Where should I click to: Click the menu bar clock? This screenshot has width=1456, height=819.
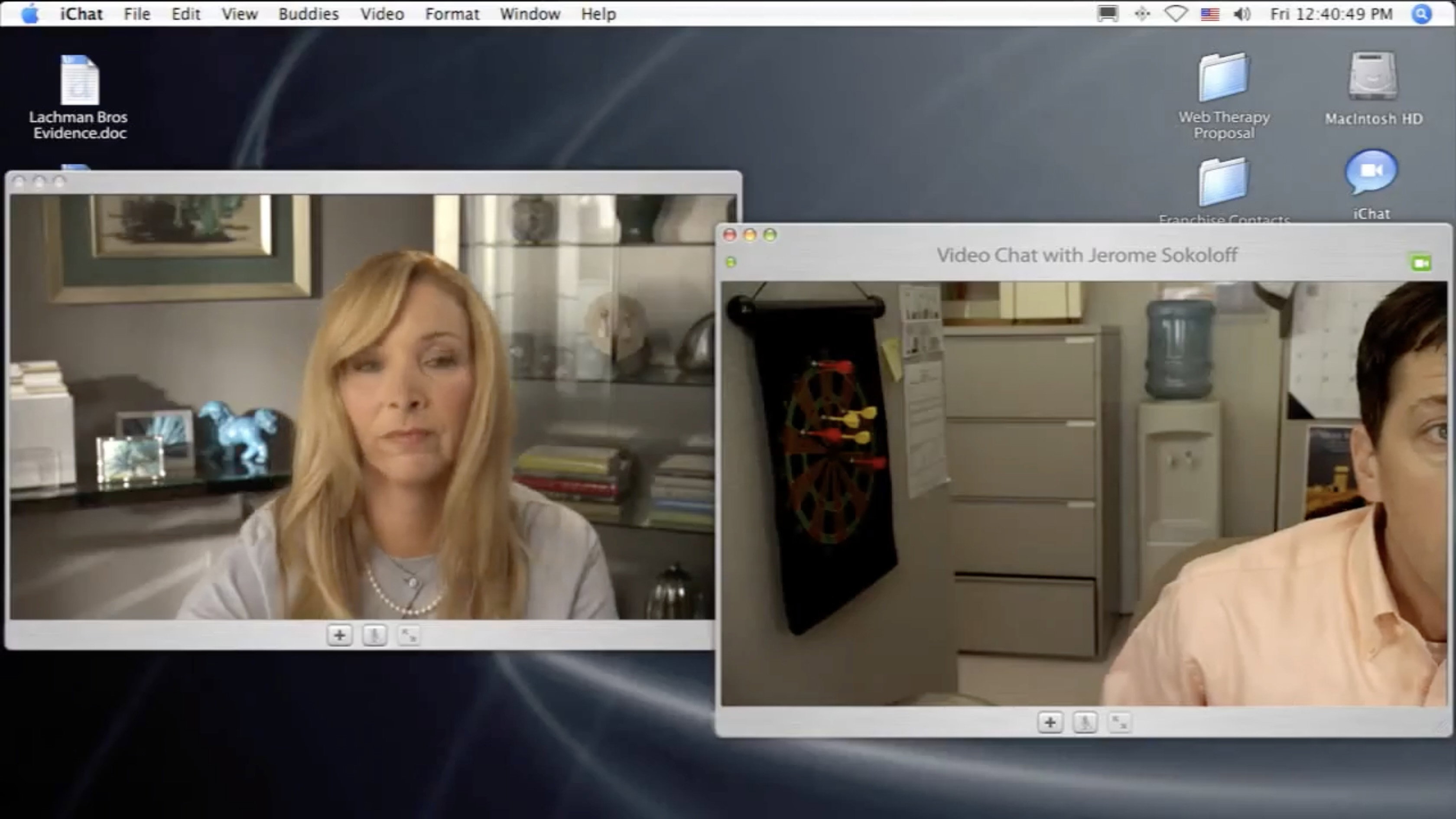coord(1331,13)
